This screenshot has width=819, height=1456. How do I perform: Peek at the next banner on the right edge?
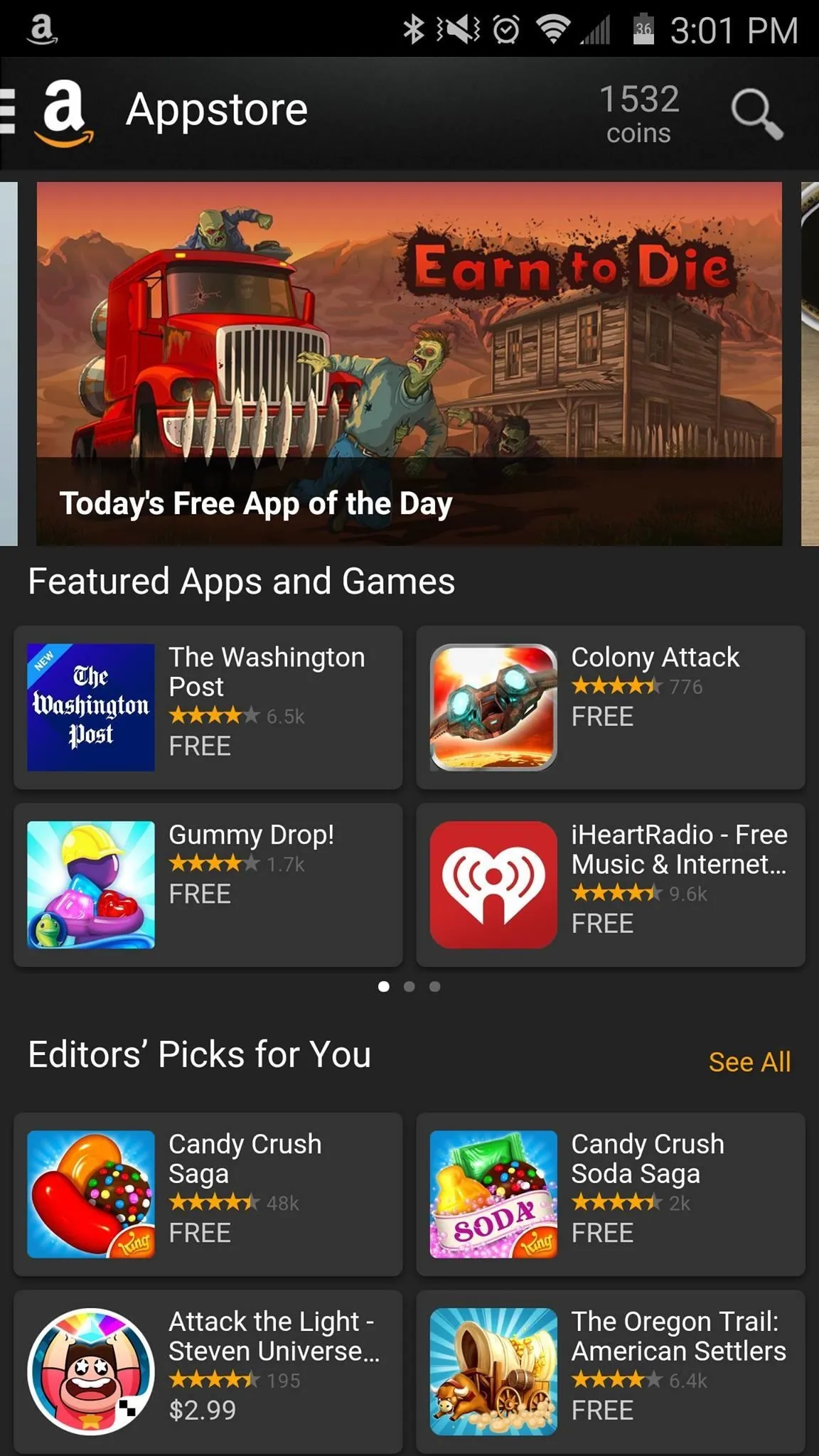810,364
